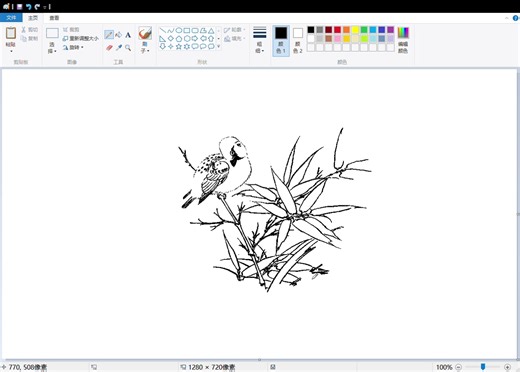Viewport: 520px width, 372px height.
Task: Pick the Six-point star shape
Action: coord(187,46)
